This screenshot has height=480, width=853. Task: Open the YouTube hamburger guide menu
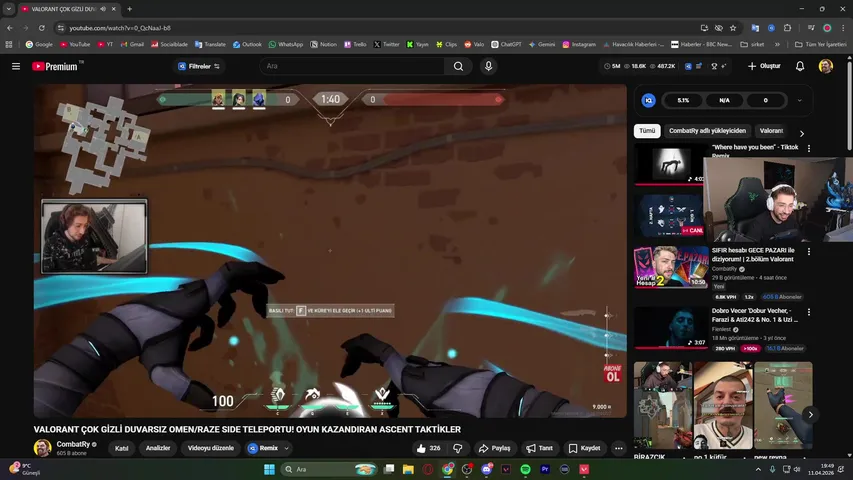click(16, 66)
